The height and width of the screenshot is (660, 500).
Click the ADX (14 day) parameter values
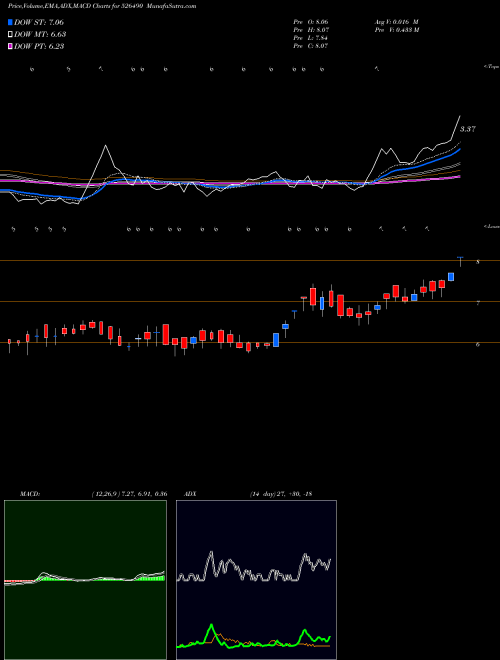(x=281, y=494)
